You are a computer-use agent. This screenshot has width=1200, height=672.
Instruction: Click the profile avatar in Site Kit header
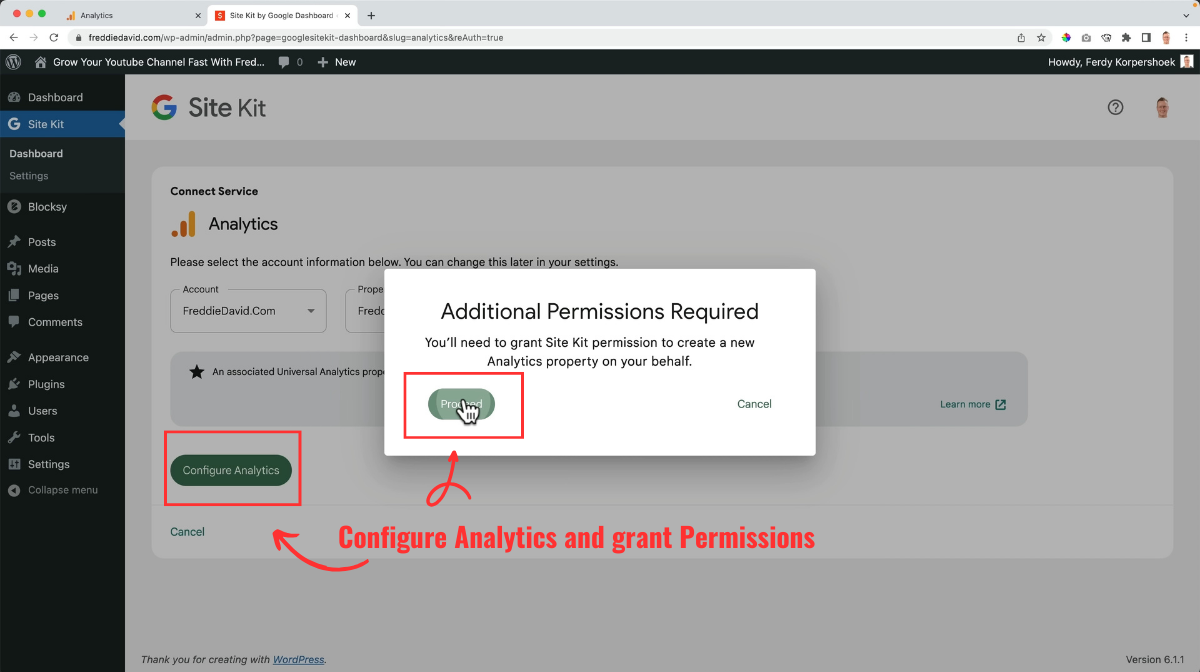[x=1162, y=107]
